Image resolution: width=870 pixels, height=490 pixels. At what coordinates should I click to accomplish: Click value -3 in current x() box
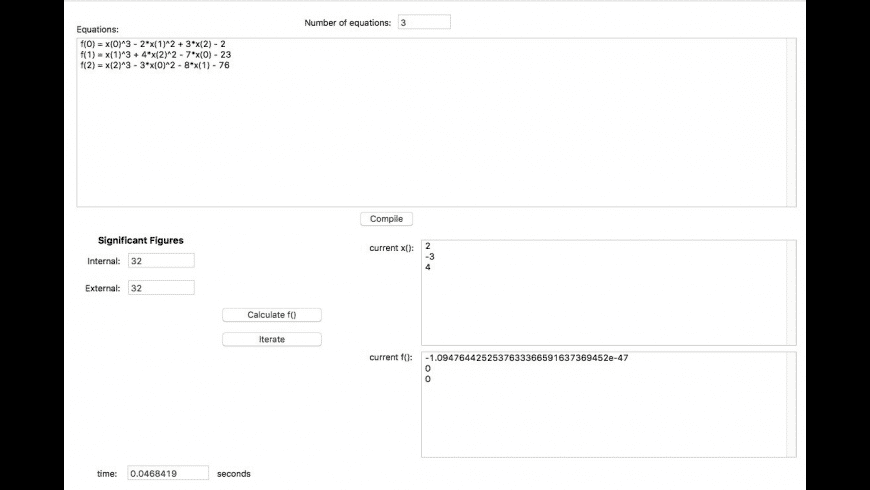click(429, 256)
